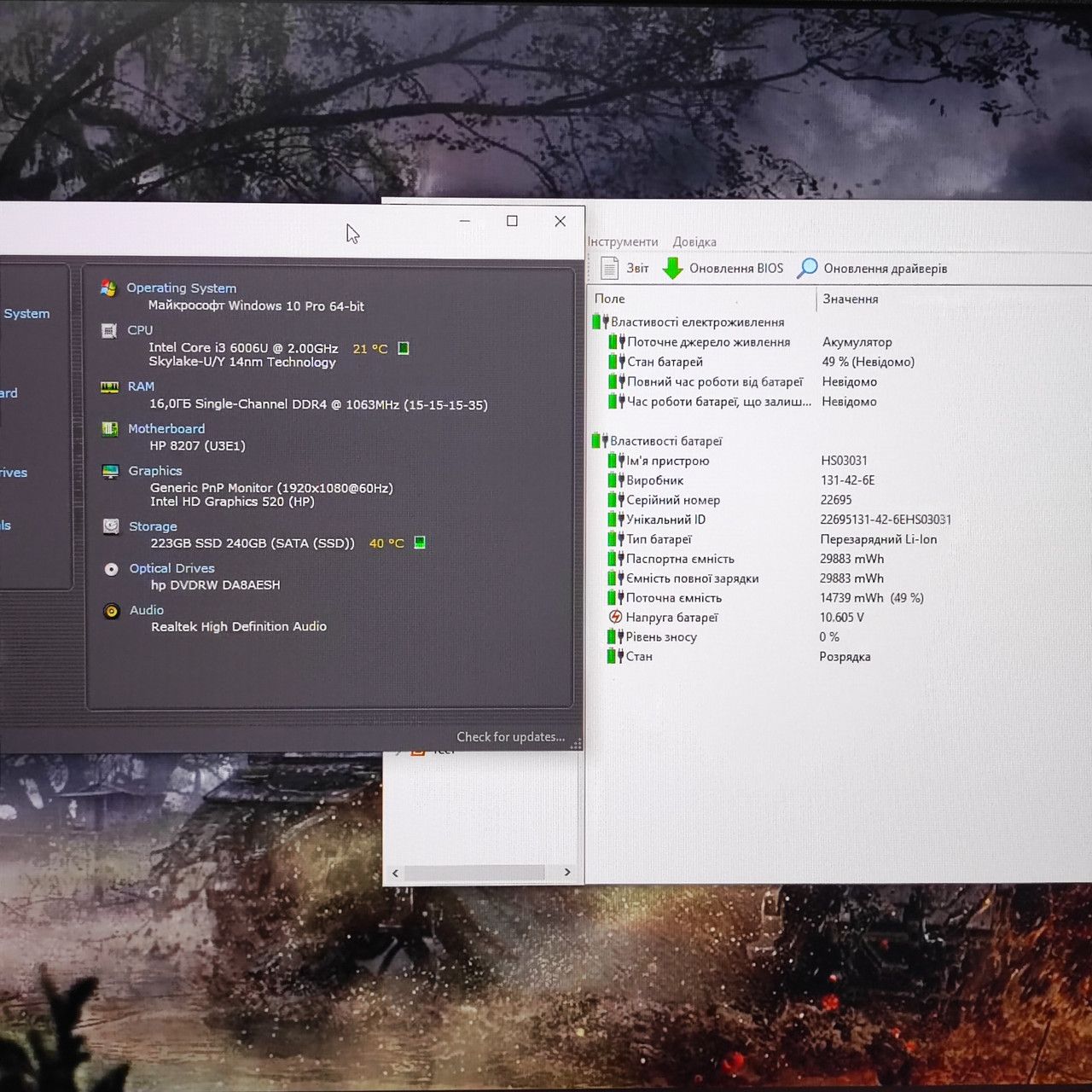Image resolution: width=1092 pixels, height=1092 pixels.
Task: Select 'Generic PnP Monitor (1920x1080@60Hz)'
Action: pos(271,488)
